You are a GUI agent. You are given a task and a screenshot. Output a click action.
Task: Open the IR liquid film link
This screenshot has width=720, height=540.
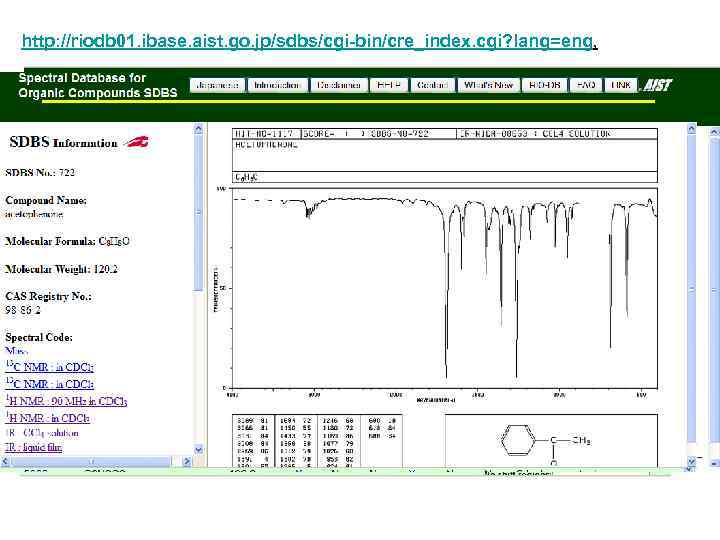tap(34, 447)
